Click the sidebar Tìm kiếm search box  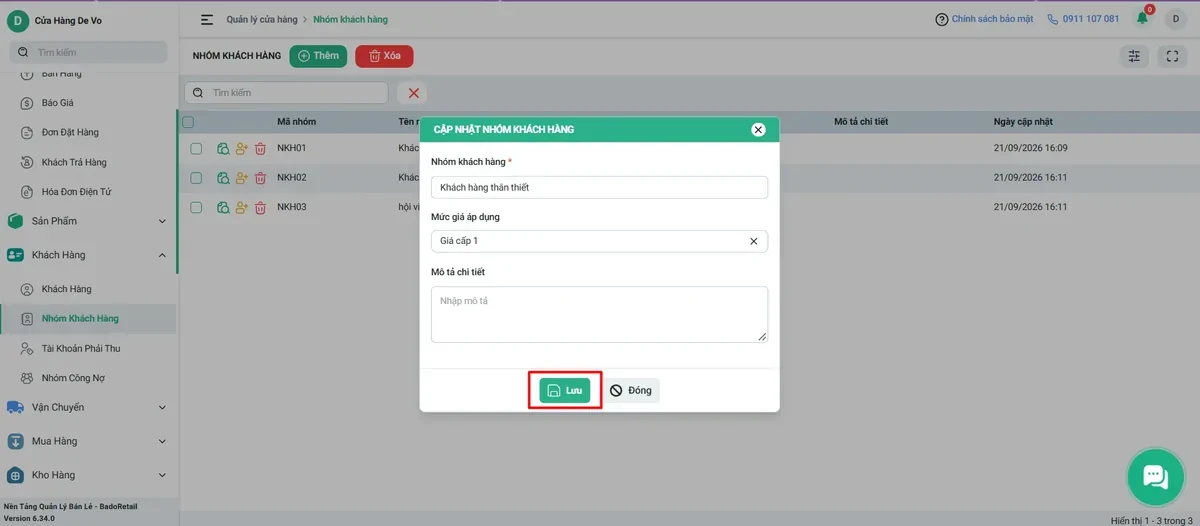pos(88,52)
